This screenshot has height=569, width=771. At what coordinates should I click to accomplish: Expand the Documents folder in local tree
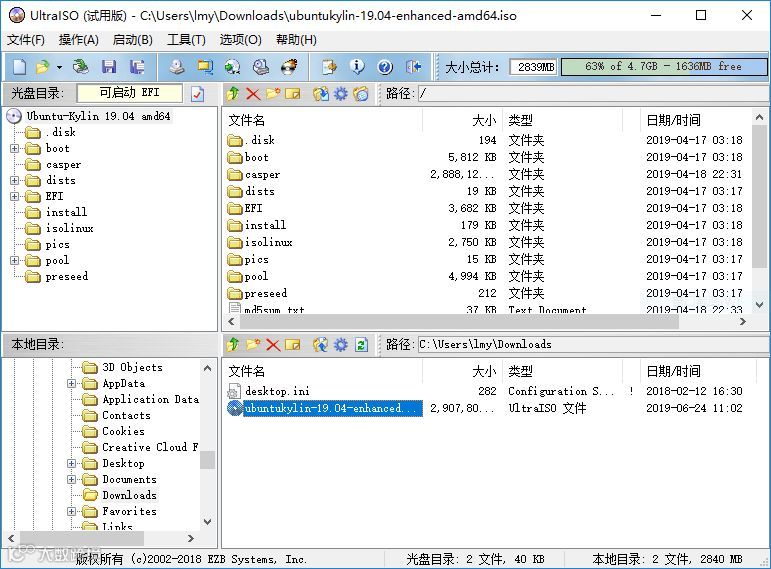click(71, 479)
